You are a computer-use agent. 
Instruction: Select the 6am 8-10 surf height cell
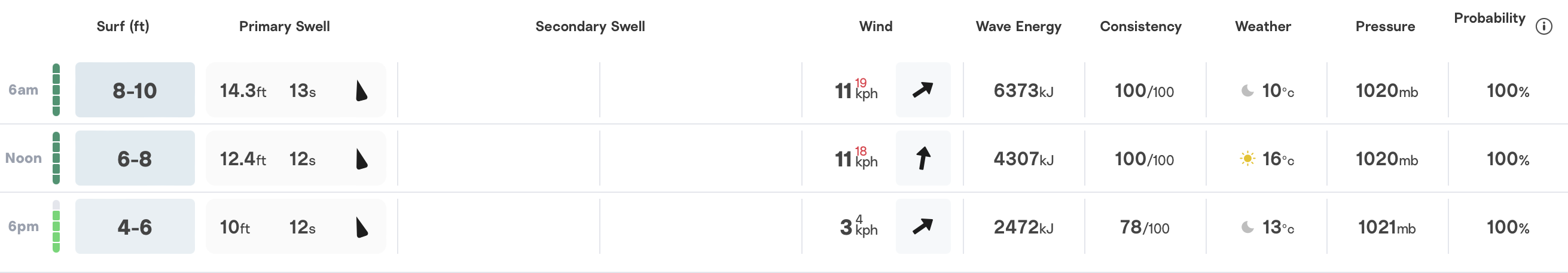(135, 90)
